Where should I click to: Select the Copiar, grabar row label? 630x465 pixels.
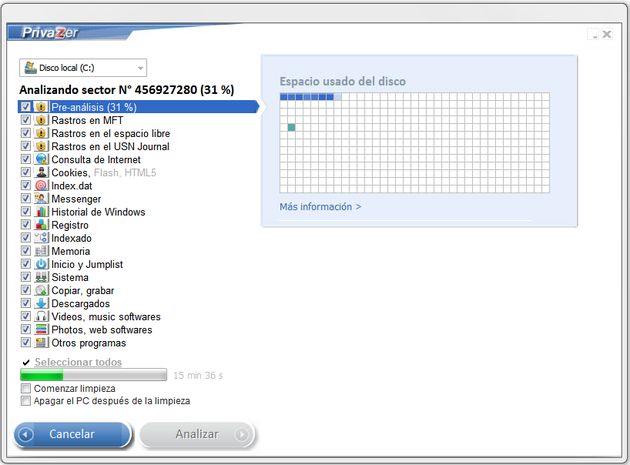click(x=83, y=290)
